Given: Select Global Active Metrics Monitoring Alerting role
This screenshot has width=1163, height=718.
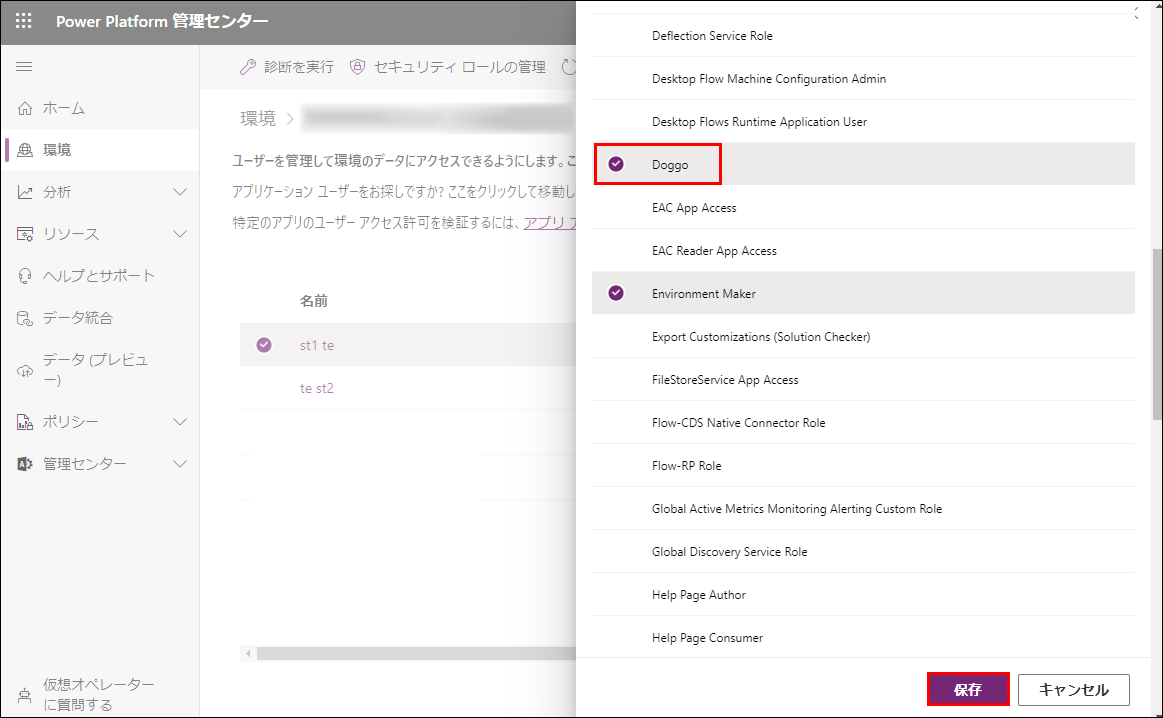Looking at the screenshot, I should [863, 509].
